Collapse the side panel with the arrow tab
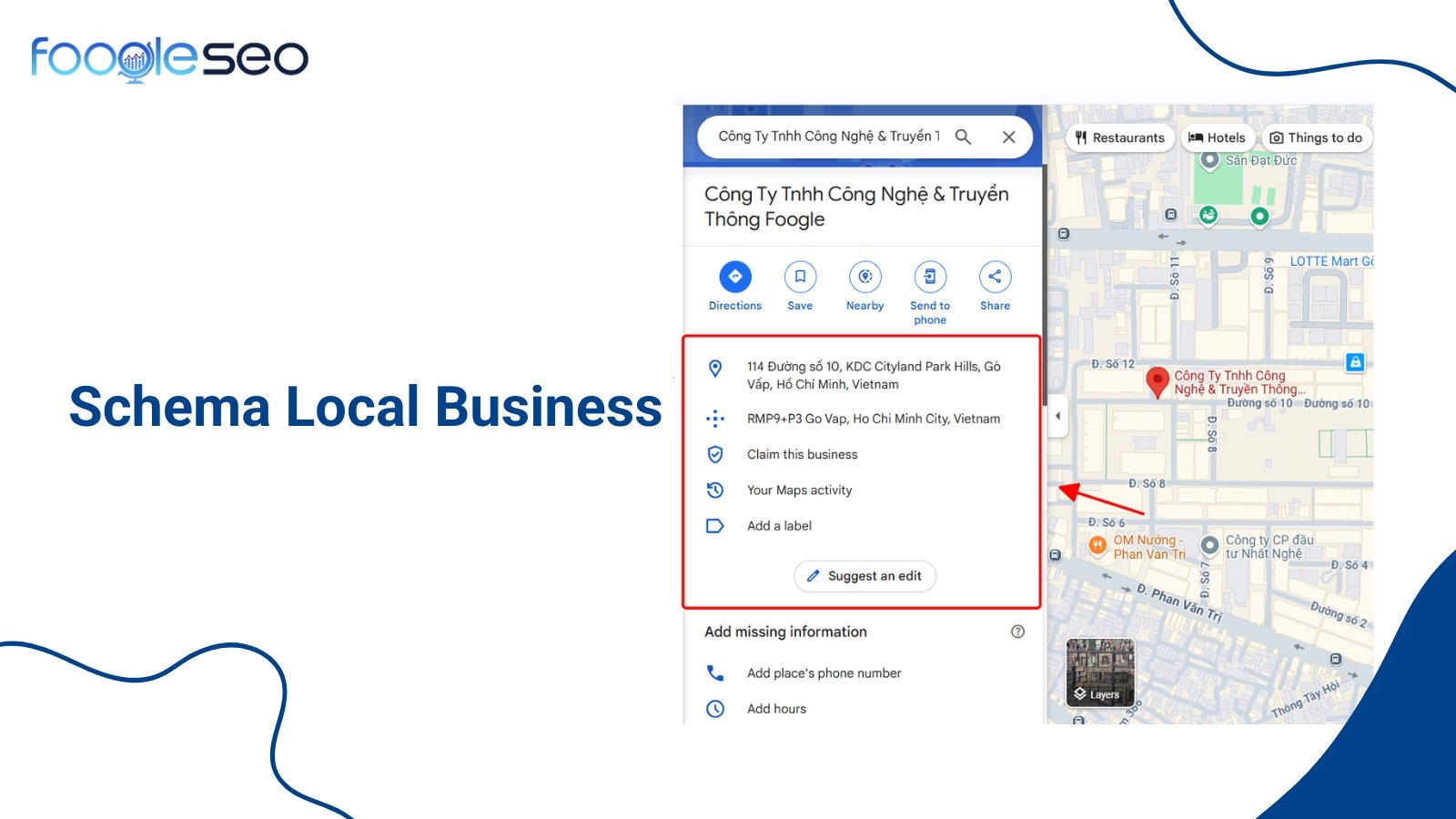 (x=1057, y=416)
